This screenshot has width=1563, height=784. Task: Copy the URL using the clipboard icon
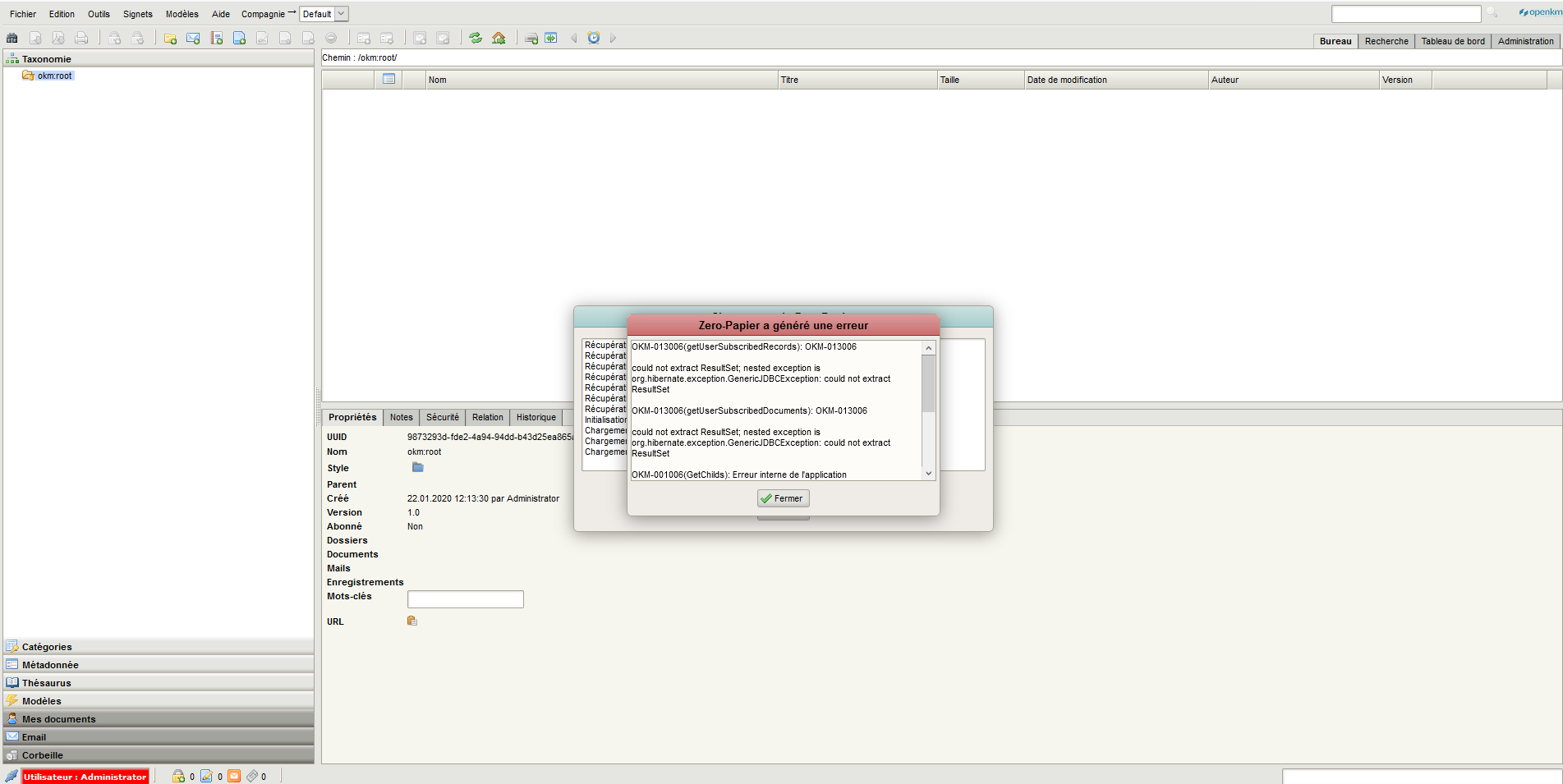411,621
